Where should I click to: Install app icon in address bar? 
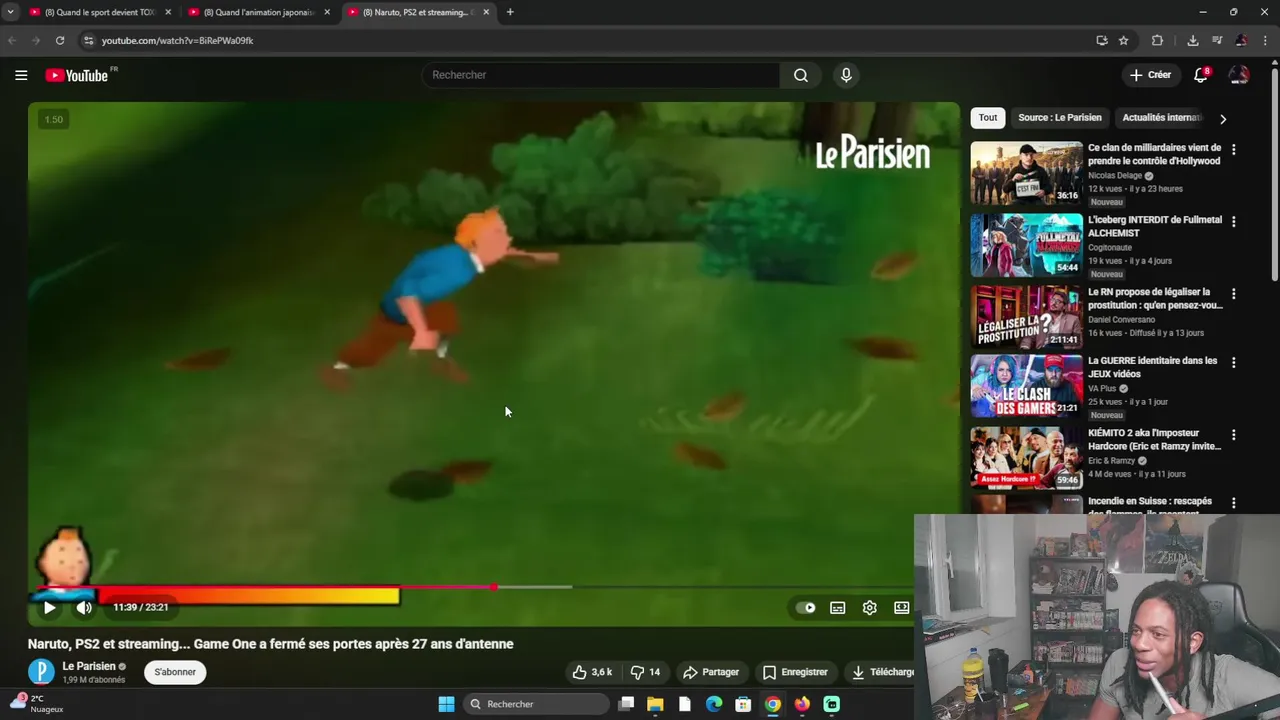1102,41
